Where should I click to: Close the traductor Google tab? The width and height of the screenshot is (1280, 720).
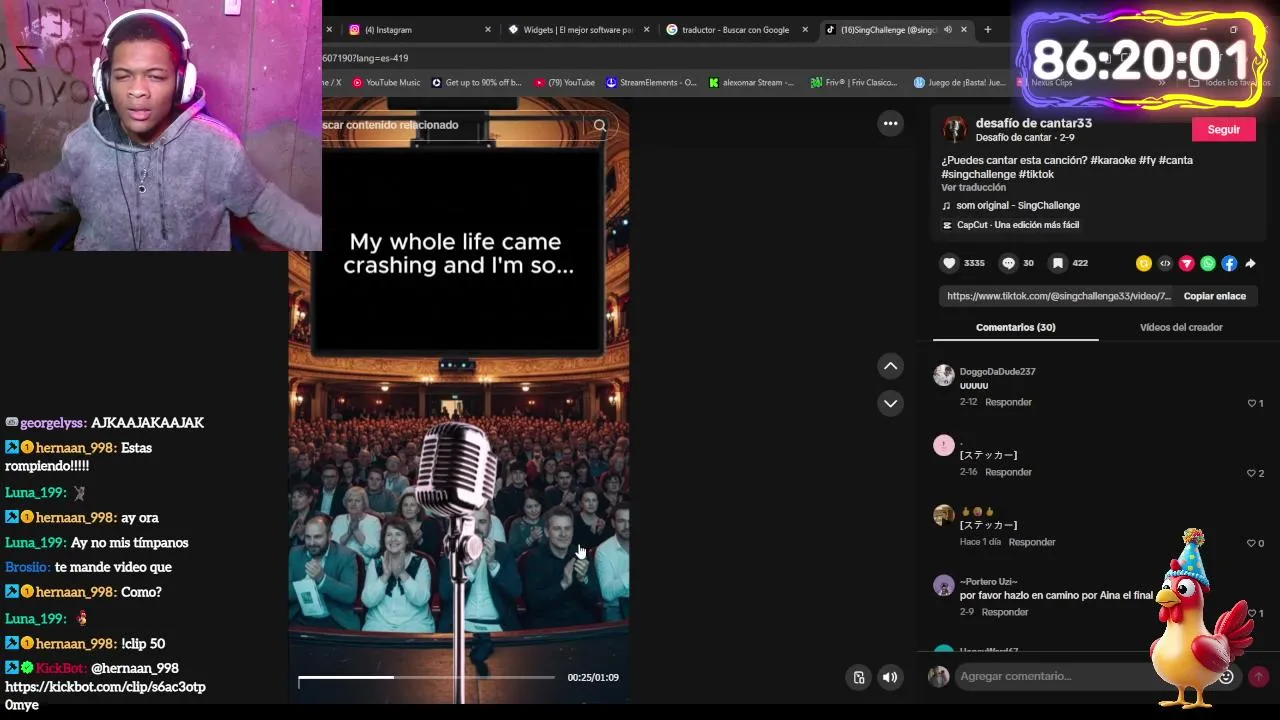point(805,30)
